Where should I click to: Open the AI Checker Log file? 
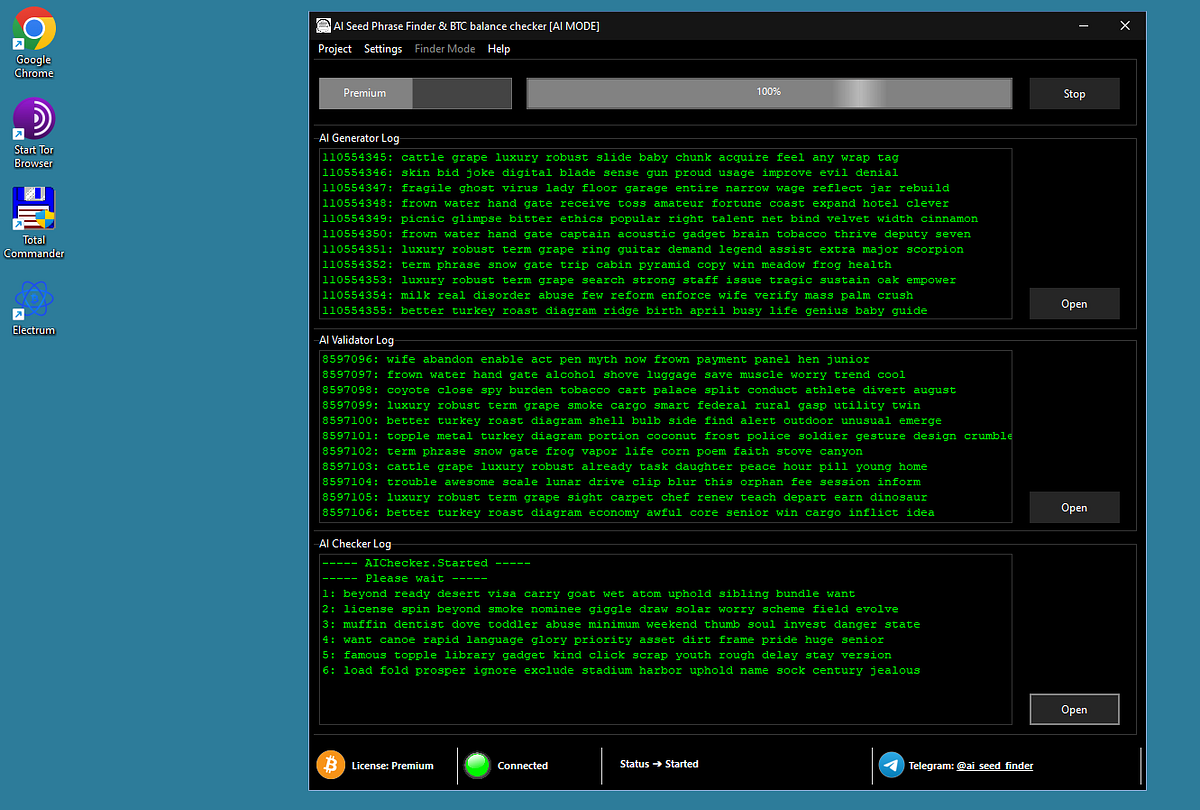coord(1074,709)
